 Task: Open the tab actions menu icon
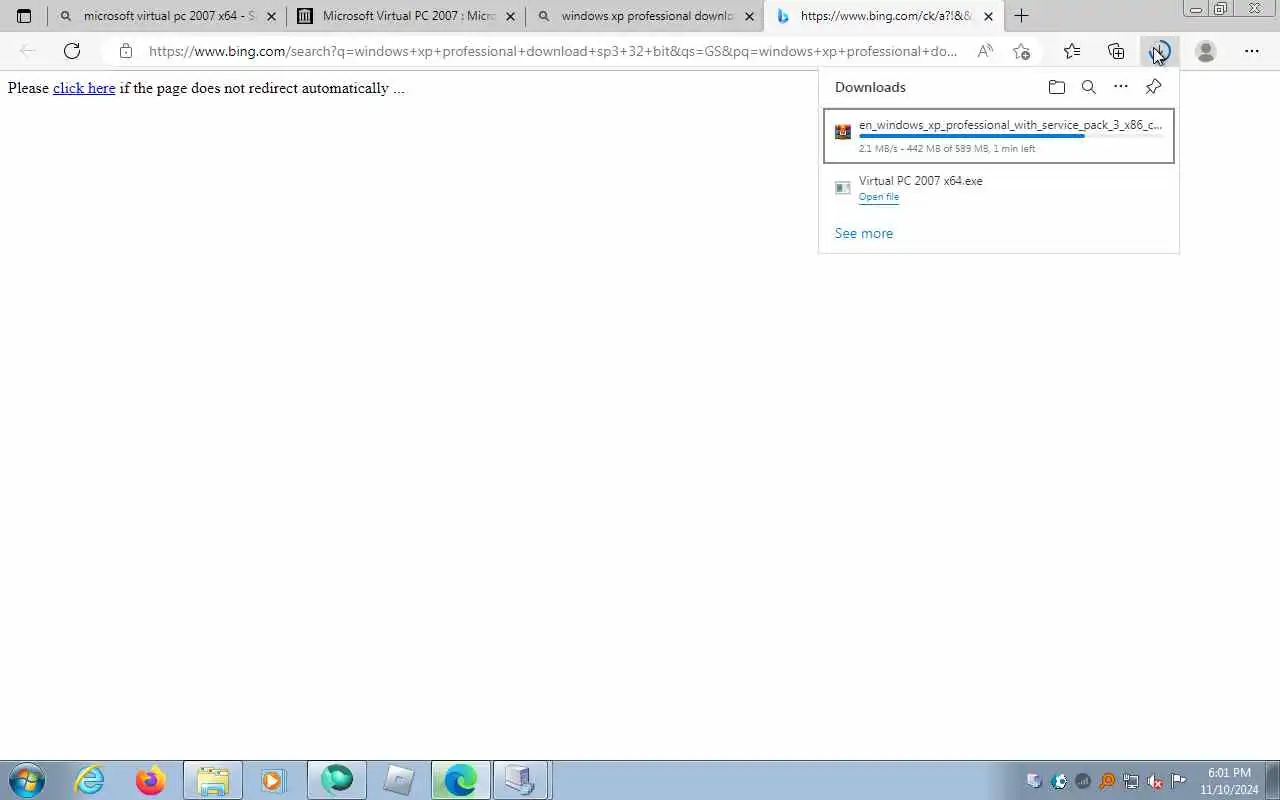point(24,16)
